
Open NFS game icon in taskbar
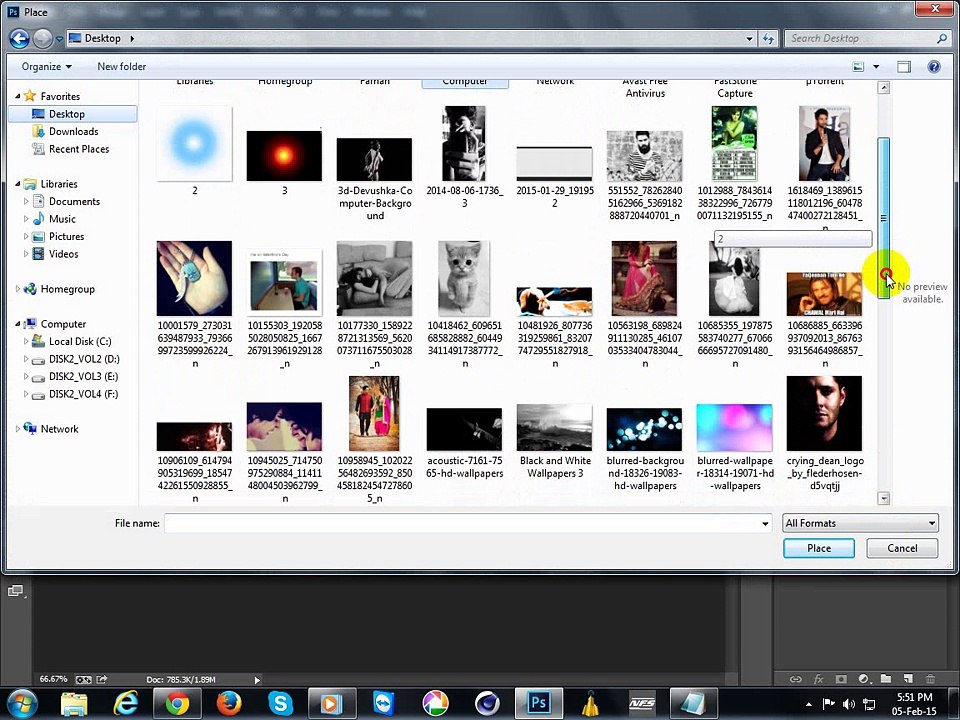pyautogui.click(x=642, y=704)
